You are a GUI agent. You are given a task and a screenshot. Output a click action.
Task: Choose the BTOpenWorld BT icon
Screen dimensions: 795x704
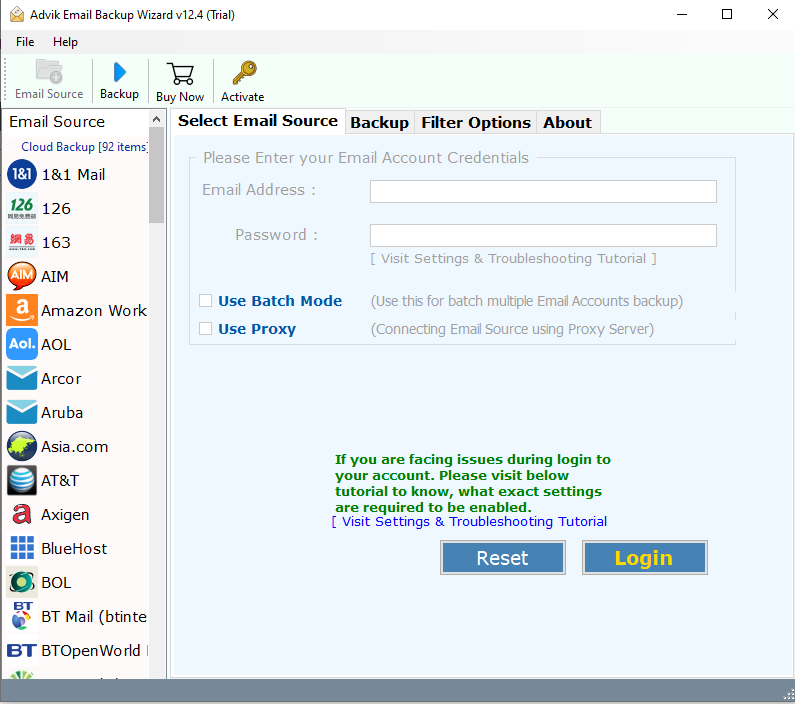tap(22, 650)
